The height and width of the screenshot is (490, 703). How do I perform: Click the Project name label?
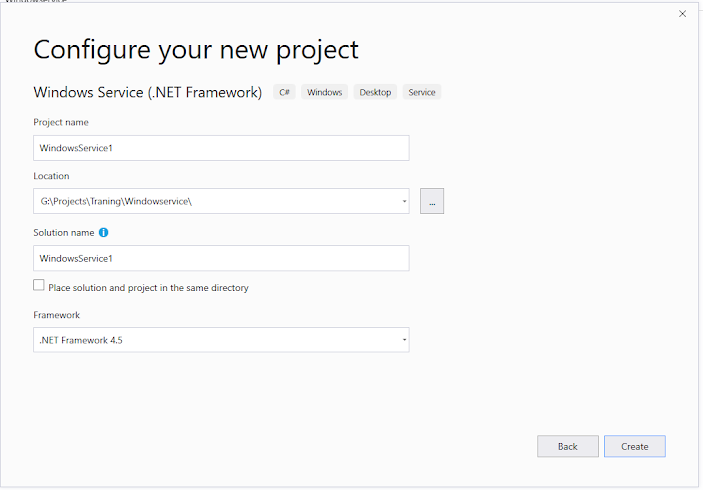[x=61, y=122]
